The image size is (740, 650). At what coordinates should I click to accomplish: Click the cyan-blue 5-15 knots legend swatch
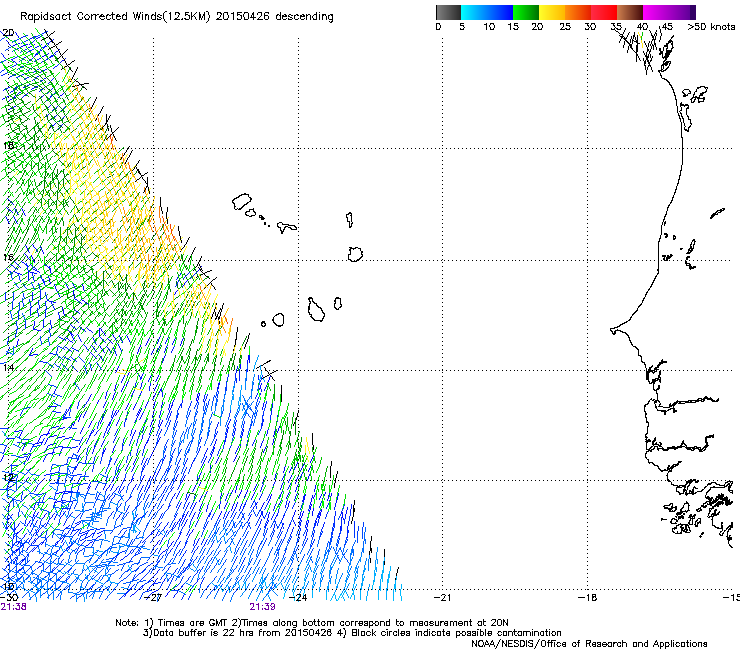[487, 12]
